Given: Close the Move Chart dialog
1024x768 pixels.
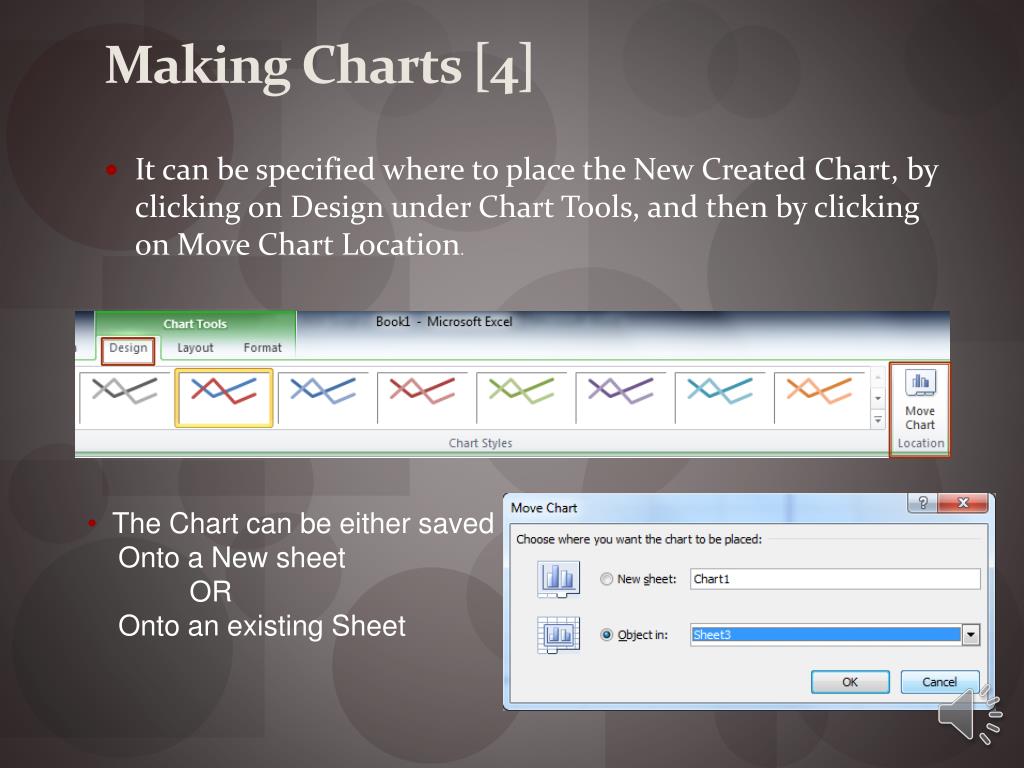Looking at the screenshot, I should (963, 503).
